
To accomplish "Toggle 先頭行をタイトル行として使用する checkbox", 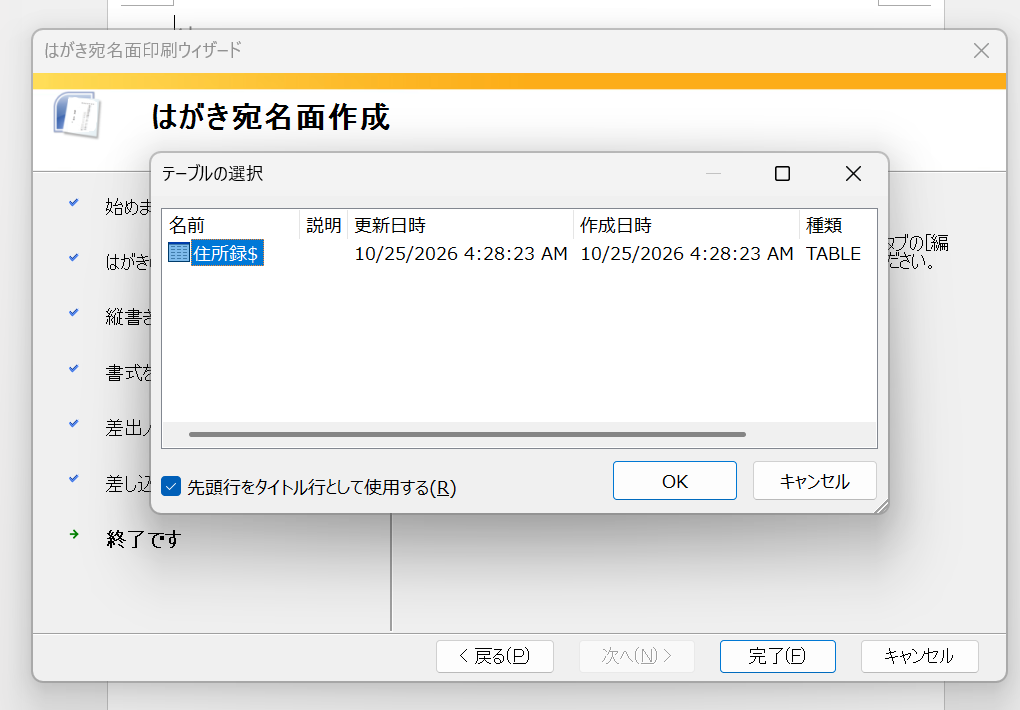I will (170, 486).
